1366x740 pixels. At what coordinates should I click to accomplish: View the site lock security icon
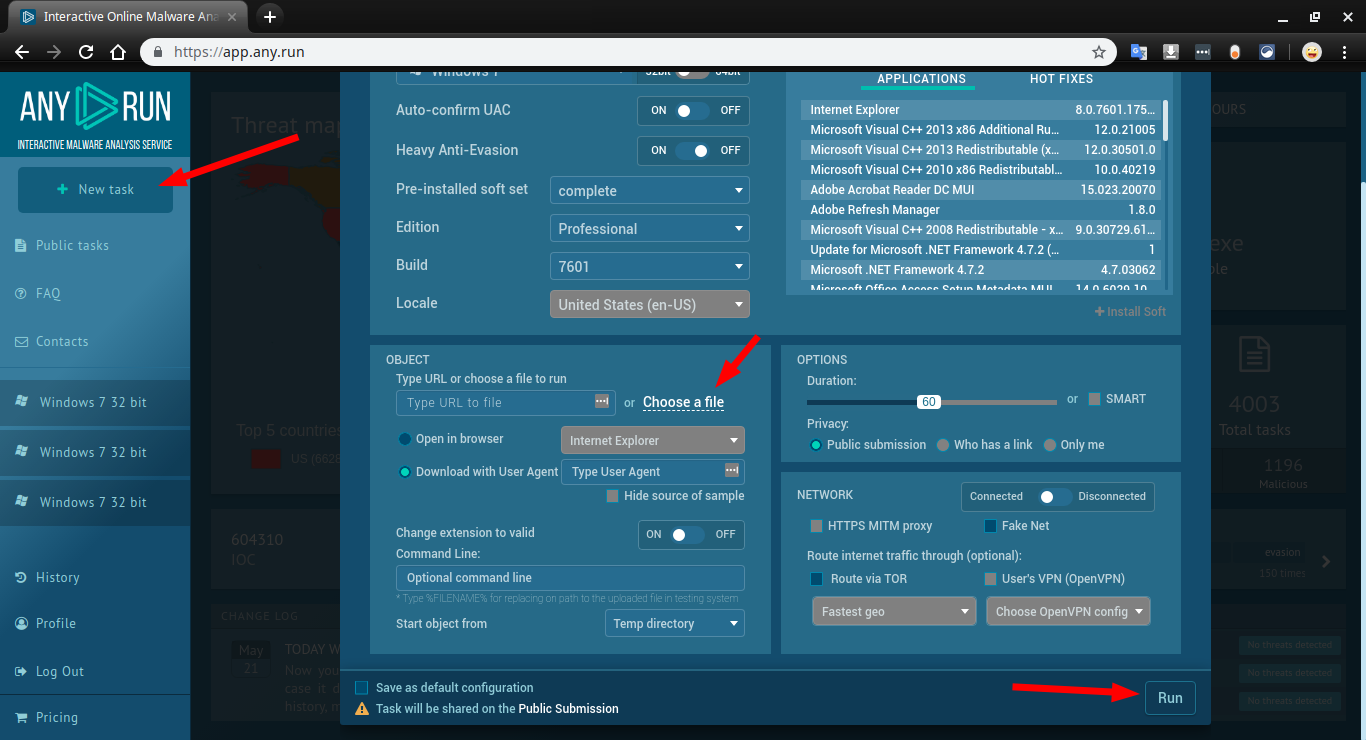tap(158, 52)
